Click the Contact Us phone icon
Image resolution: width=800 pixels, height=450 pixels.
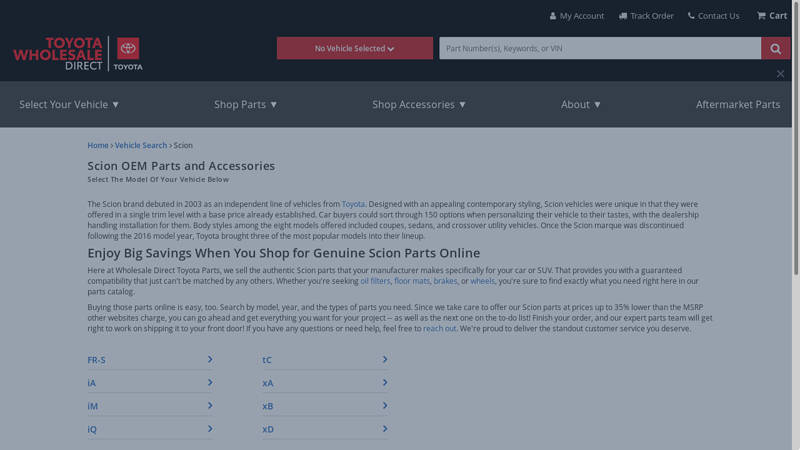pyautogui.click(x=691, y=16)
